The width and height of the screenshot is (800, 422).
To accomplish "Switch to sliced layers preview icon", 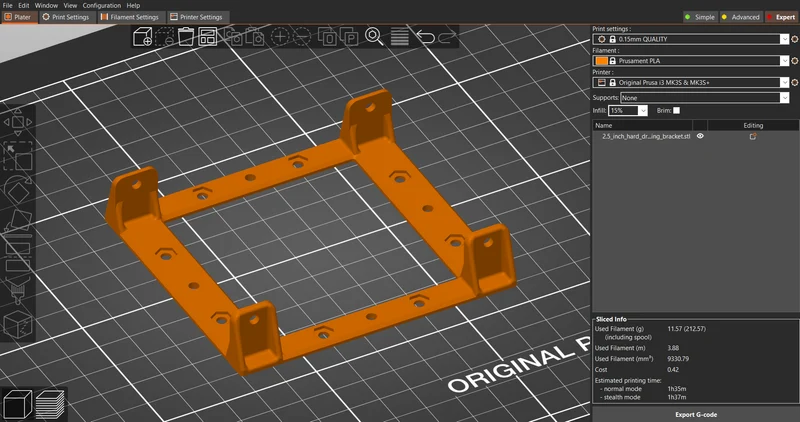I will (50, 404).
